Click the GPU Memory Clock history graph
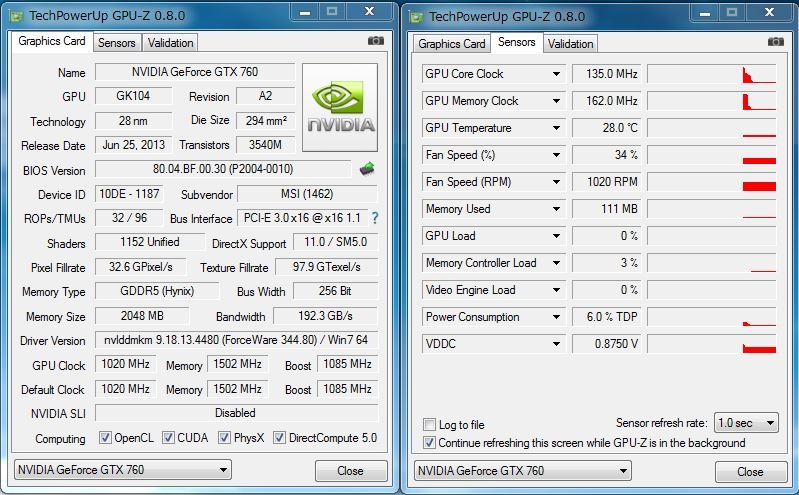The height and width of the screenshot is (495, 799). tap(712, 101)
